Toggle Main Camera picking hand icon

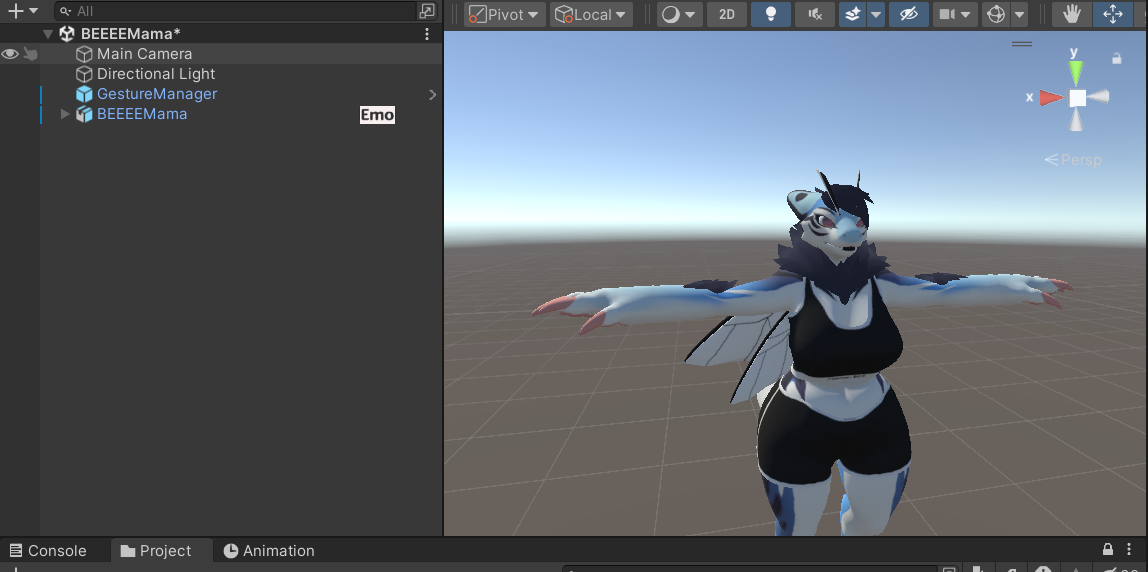click(x=30, y=53)
